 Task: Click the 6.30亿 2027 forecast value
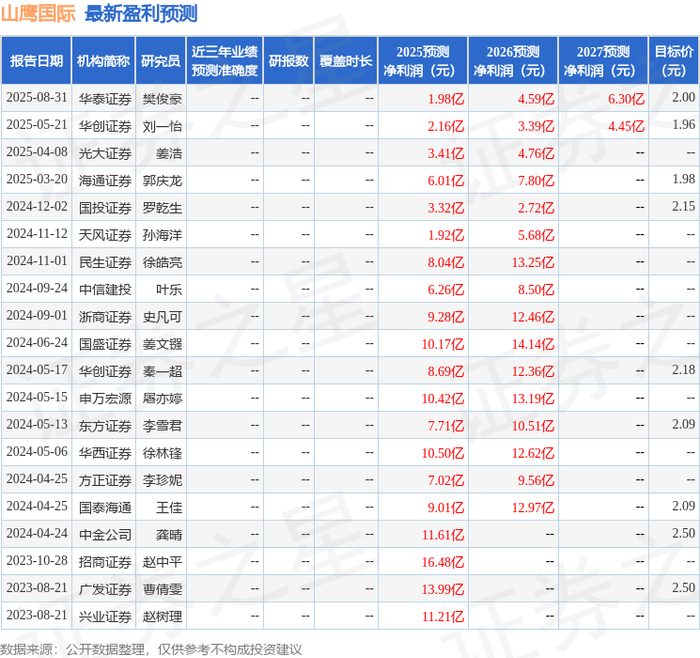626,99
